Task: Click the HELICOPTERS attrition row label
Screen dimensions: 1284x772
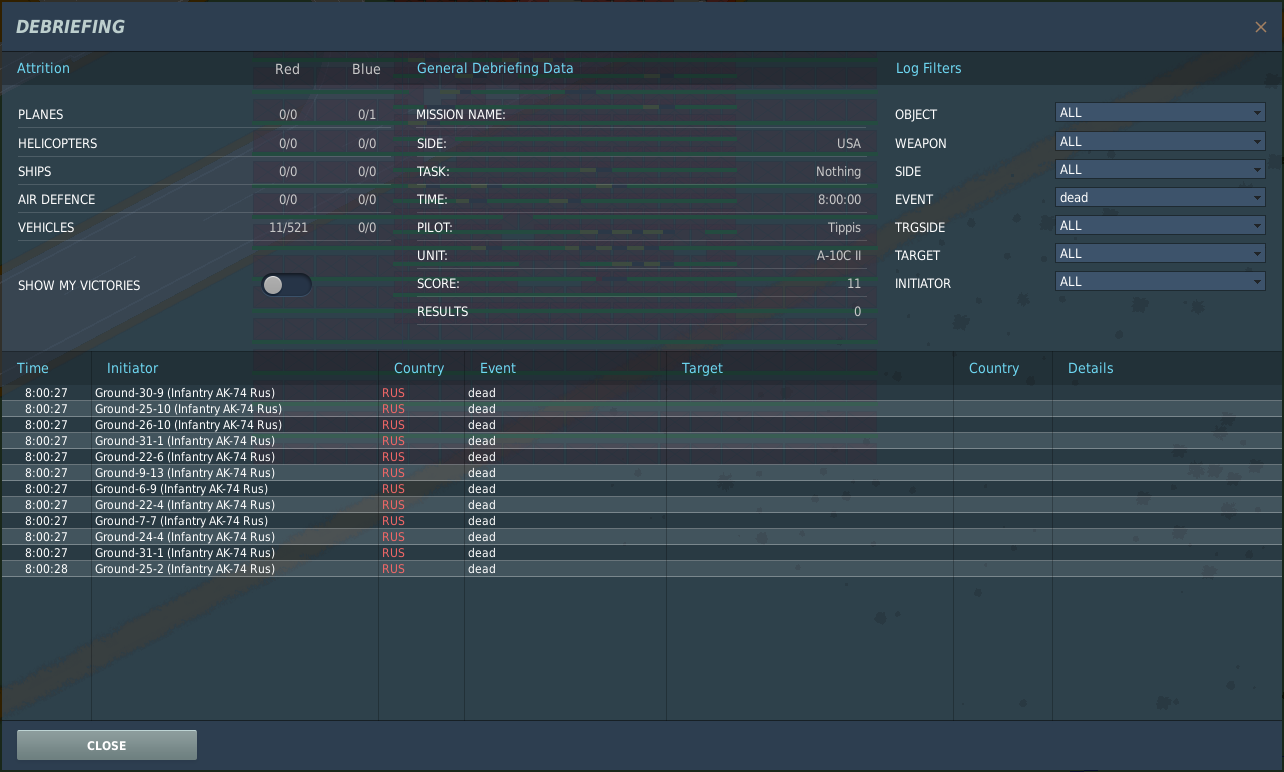Action: click(x=57, y=143)
